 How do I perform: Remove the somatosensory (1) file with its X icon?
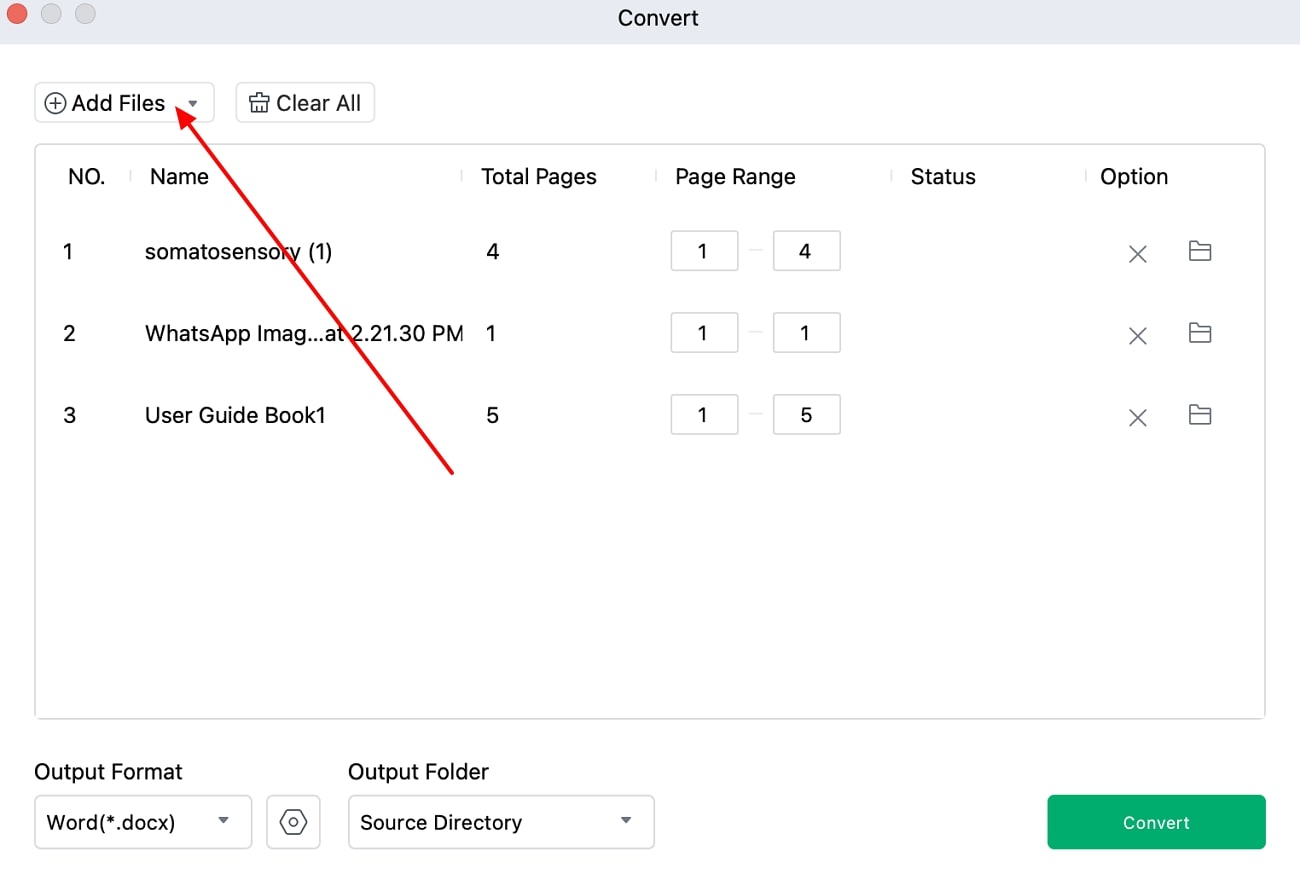point(1137,254)
